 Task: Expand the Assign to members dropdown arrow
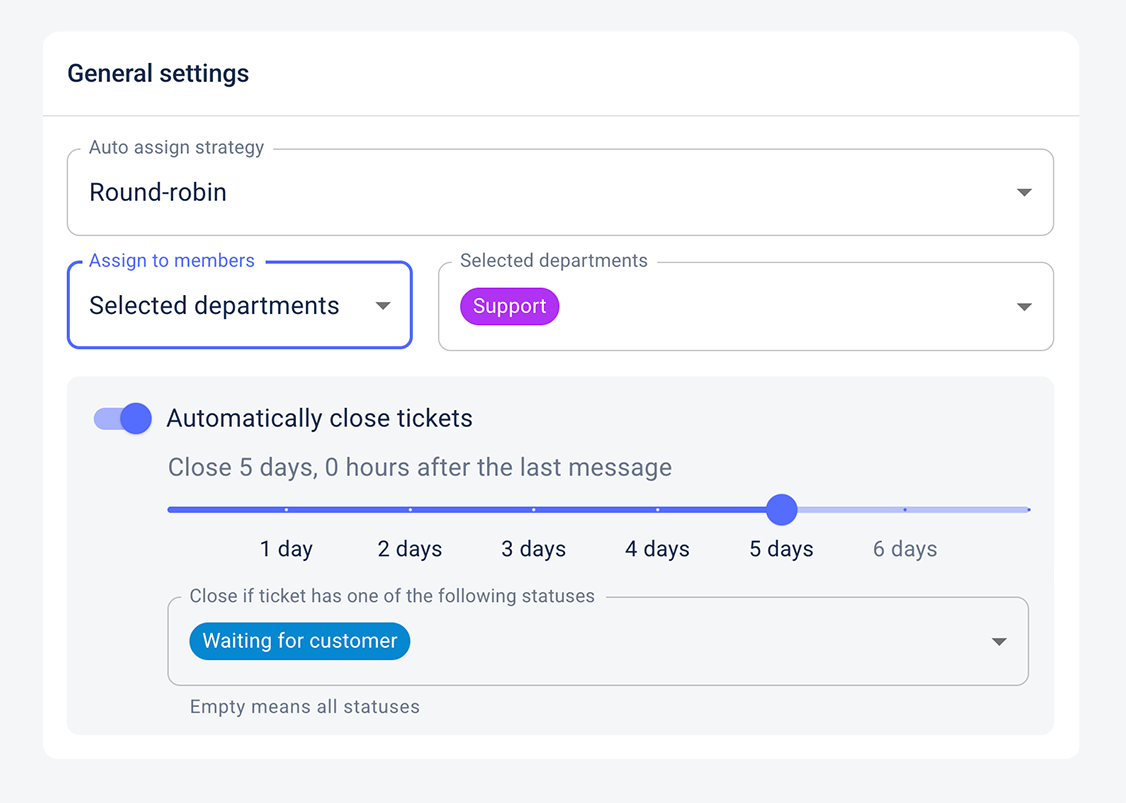[x=383, y=306]
